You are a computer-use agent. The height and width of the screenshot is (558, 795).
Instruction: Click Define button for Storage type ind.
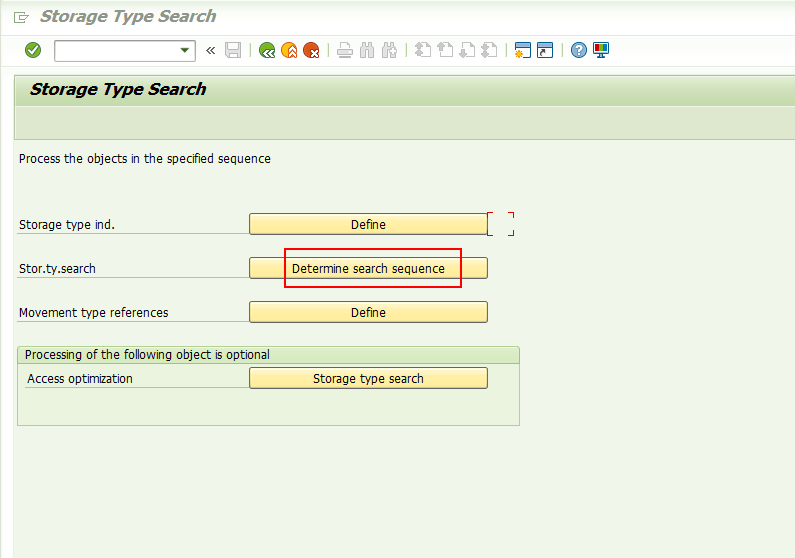368,224
